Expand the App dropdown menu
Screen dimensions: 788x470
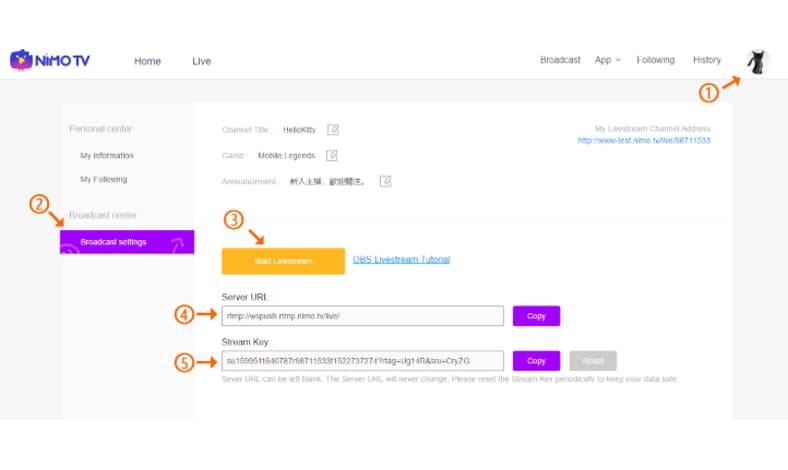tap(608, 60)
